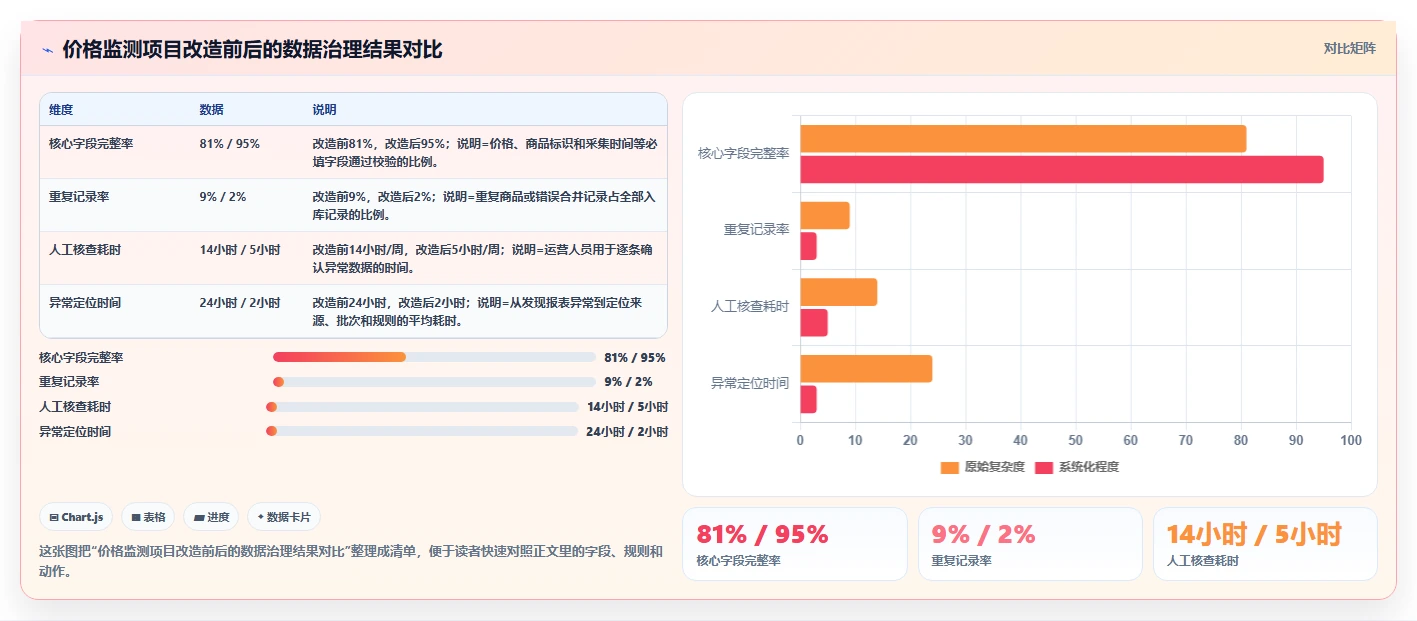
Task: Click the 核心字段完整率 progress bar
Action: [434, 357]
